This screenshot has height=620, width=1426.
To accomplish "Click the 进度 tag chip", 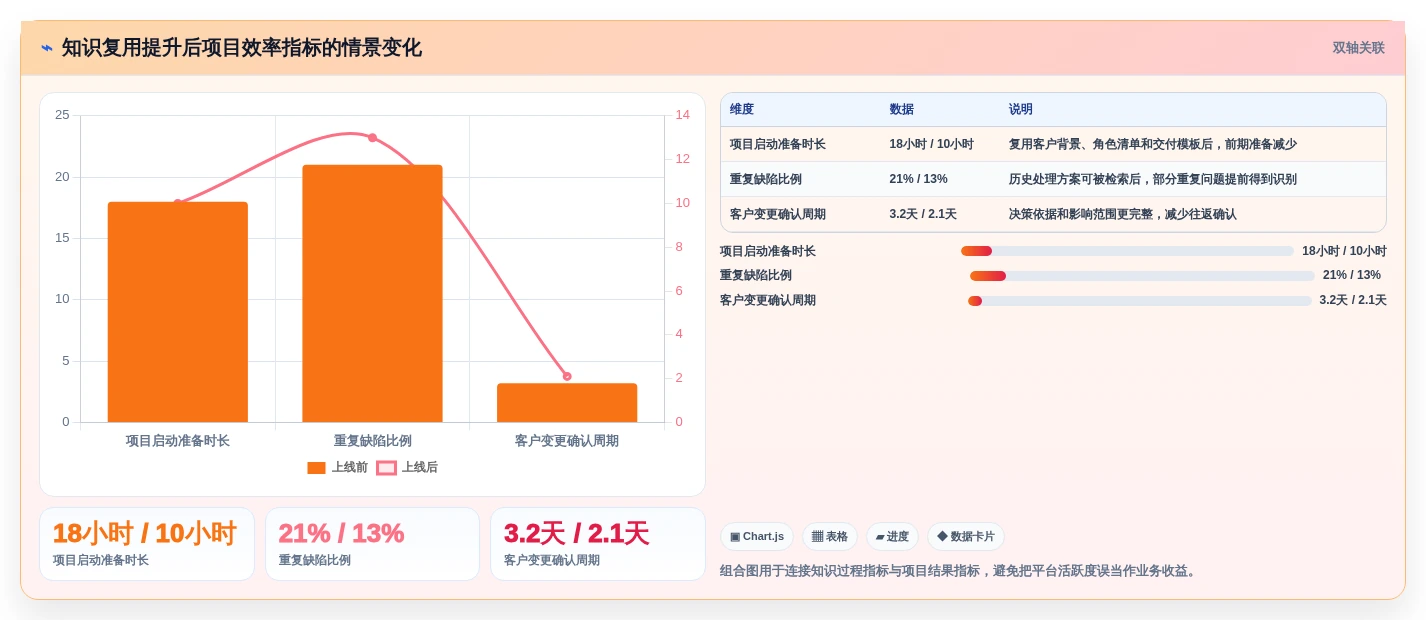I will [x=892, y=537].
